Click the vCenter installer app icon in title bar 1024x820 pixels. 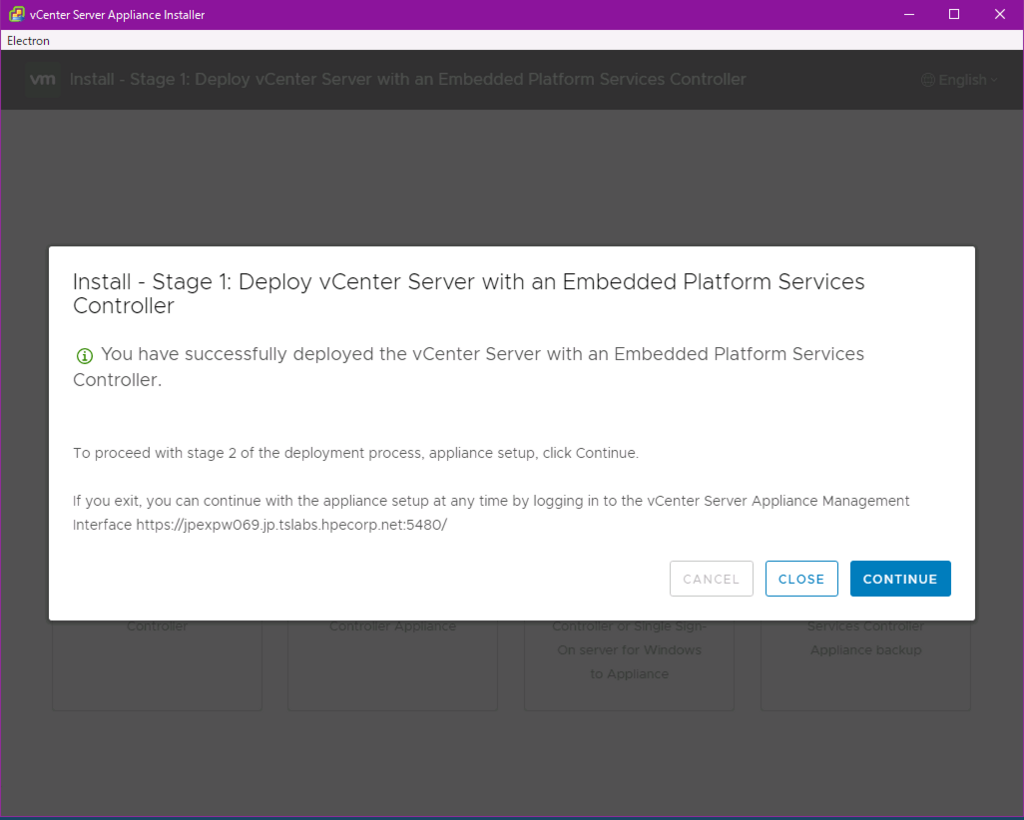coord(16,14)
